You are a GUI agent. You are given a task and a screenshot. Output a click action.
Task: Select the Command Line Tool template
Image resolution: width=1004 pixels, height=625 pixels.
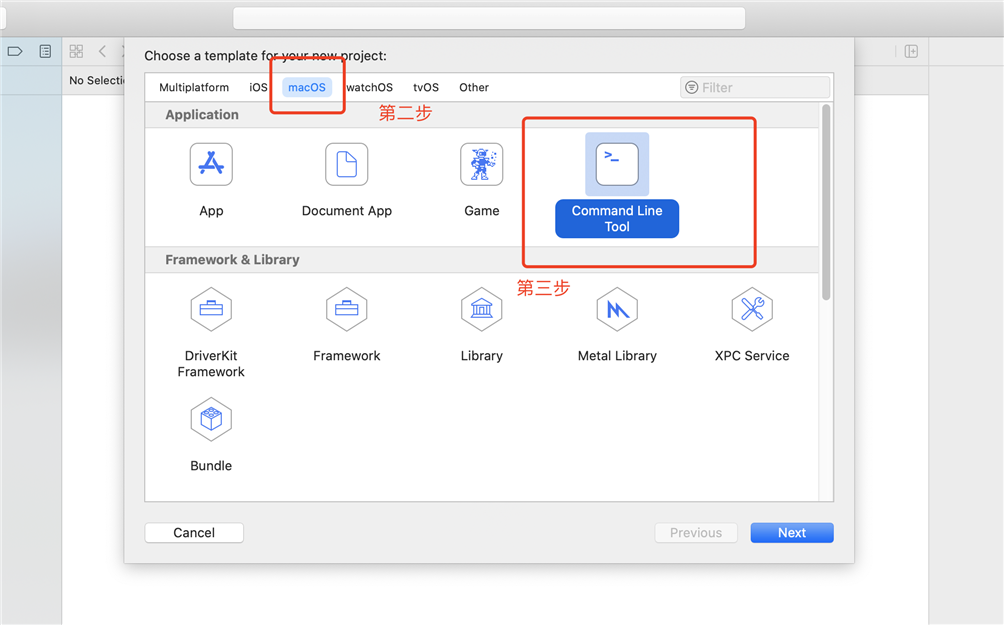click(617, 165)
